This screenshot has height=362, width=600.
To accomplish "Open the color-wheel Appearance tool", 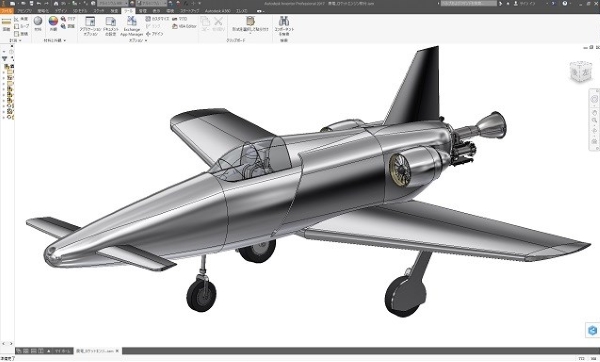I will coord(53,23).
